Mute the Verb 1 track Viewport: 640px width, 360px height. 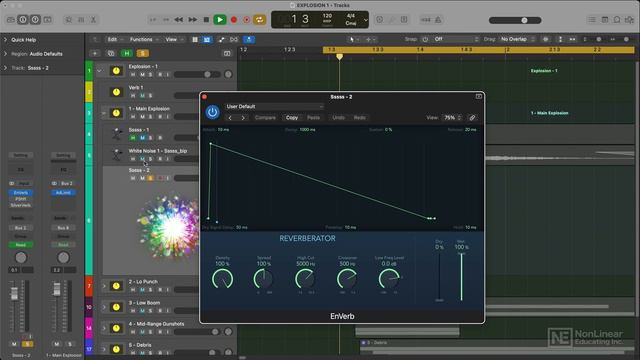tap(142, 96)
